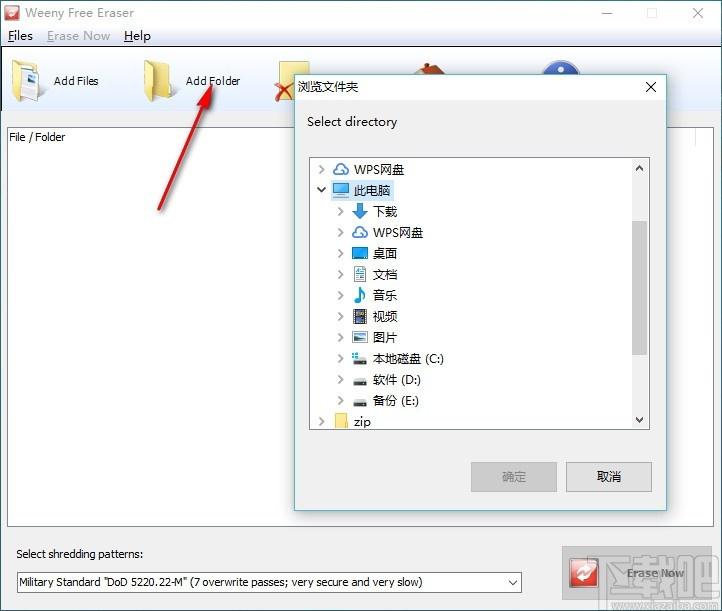
Task: Click the Add Folder folder icon
Action: coord(158,81)
